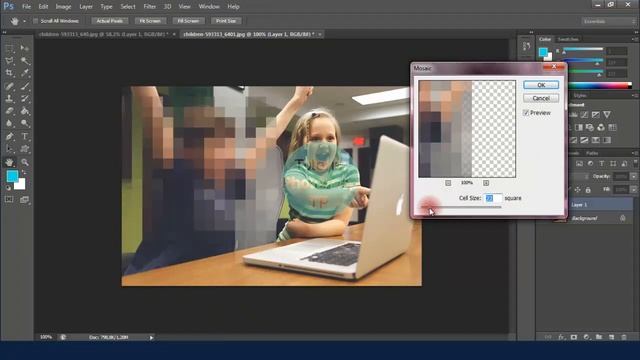The height and width of the screenshot is (360, 640).
Task: Toggle lock all button in Layers panel
Action: tap(588, 190)
